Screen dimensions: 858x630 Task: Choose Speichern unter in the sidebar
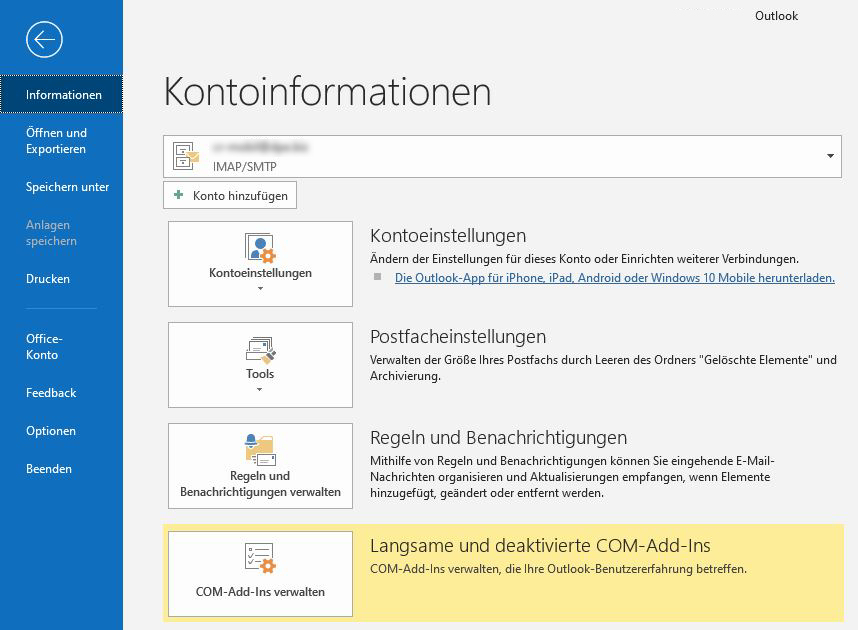(x=67, y=187)
